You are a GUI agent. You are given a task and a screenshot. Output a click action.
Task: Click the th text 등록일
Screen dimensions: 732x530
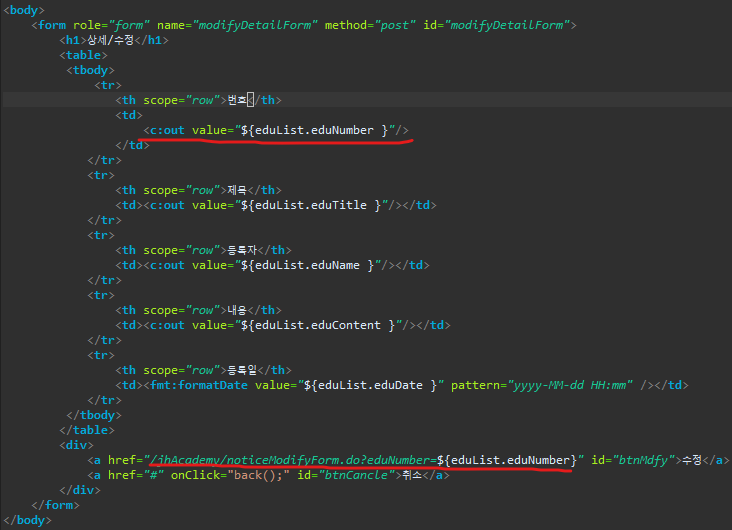242,370
